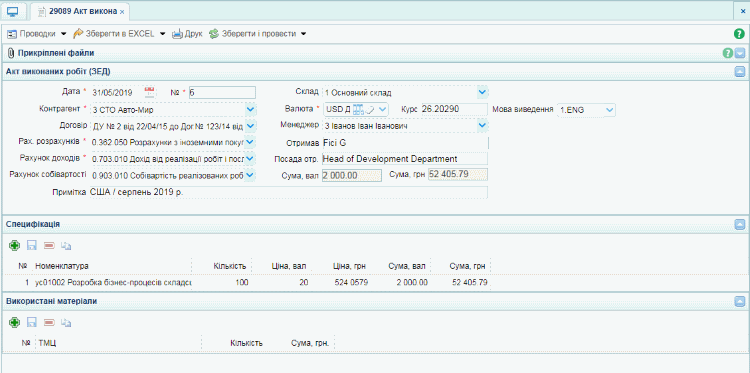Click the Посада отр. field
750x373 pixels.
[x=405, y=159]
